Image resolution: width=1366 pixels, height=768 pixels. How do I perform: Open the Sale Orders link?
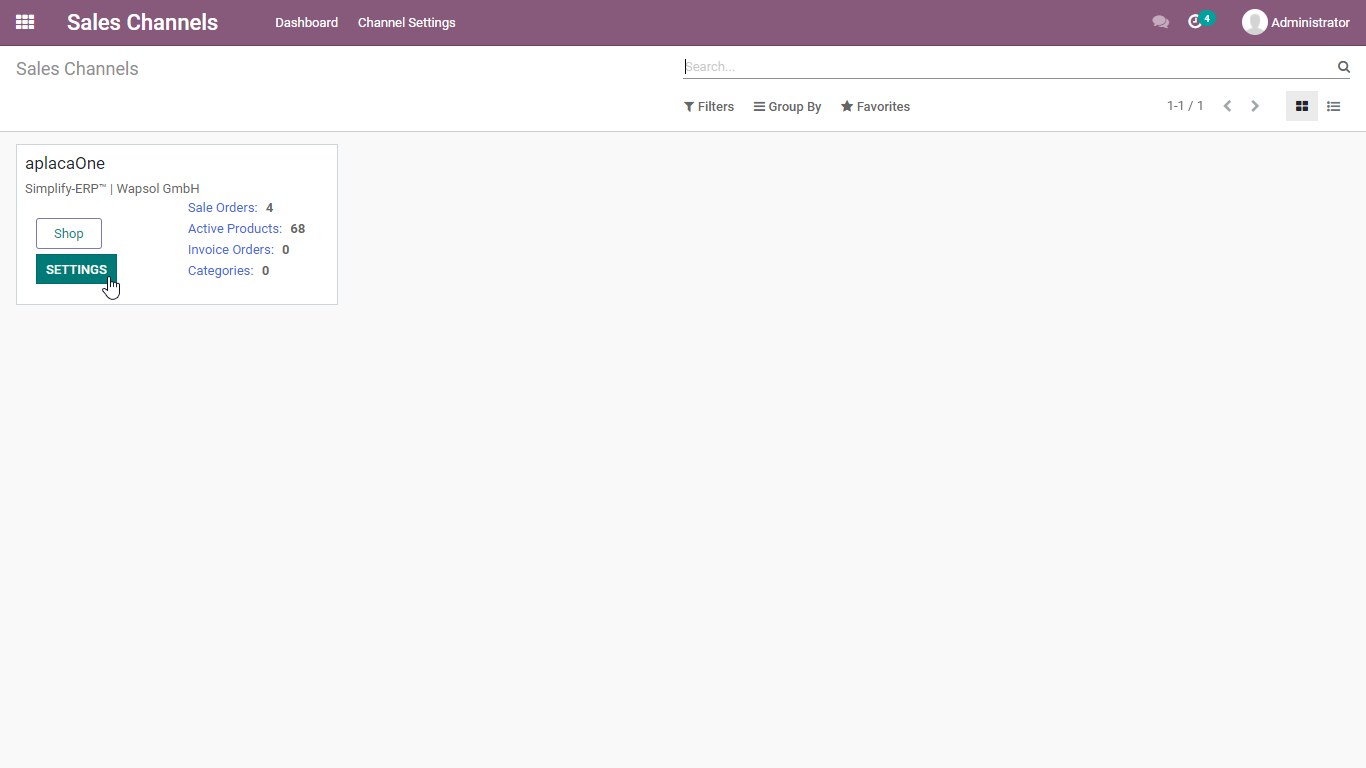tap(223, 208)
